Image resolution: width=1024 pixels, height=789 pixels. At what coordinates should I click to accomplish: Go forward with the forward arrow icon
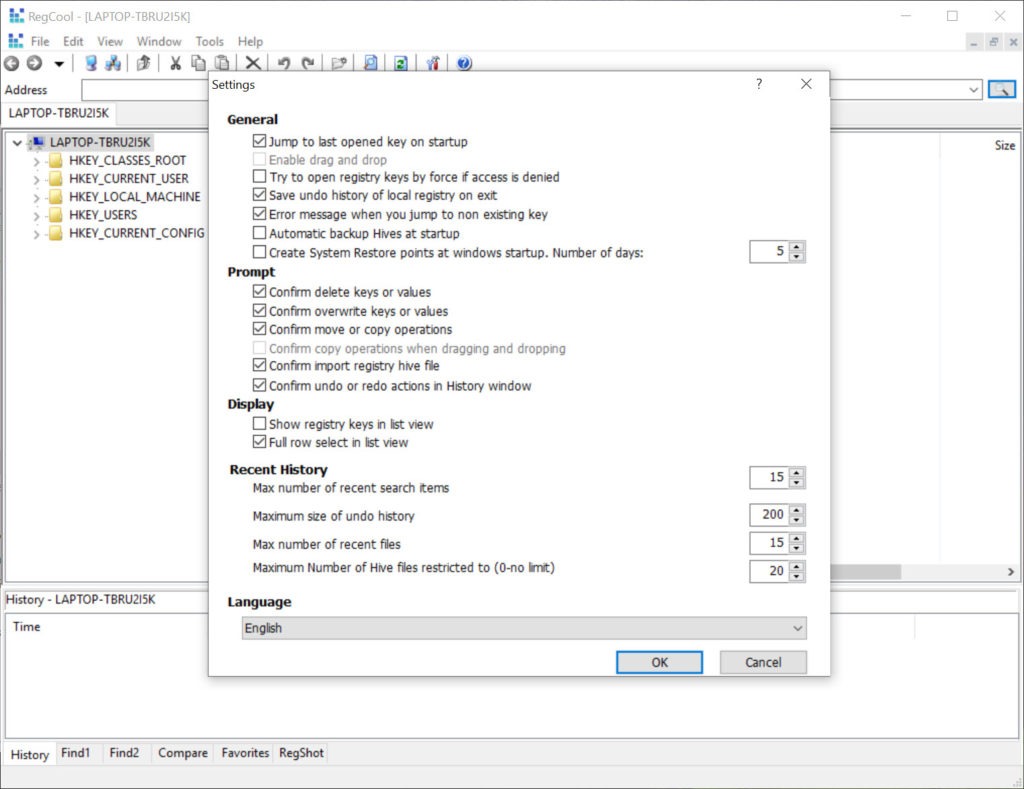click(x=35, y=63)
